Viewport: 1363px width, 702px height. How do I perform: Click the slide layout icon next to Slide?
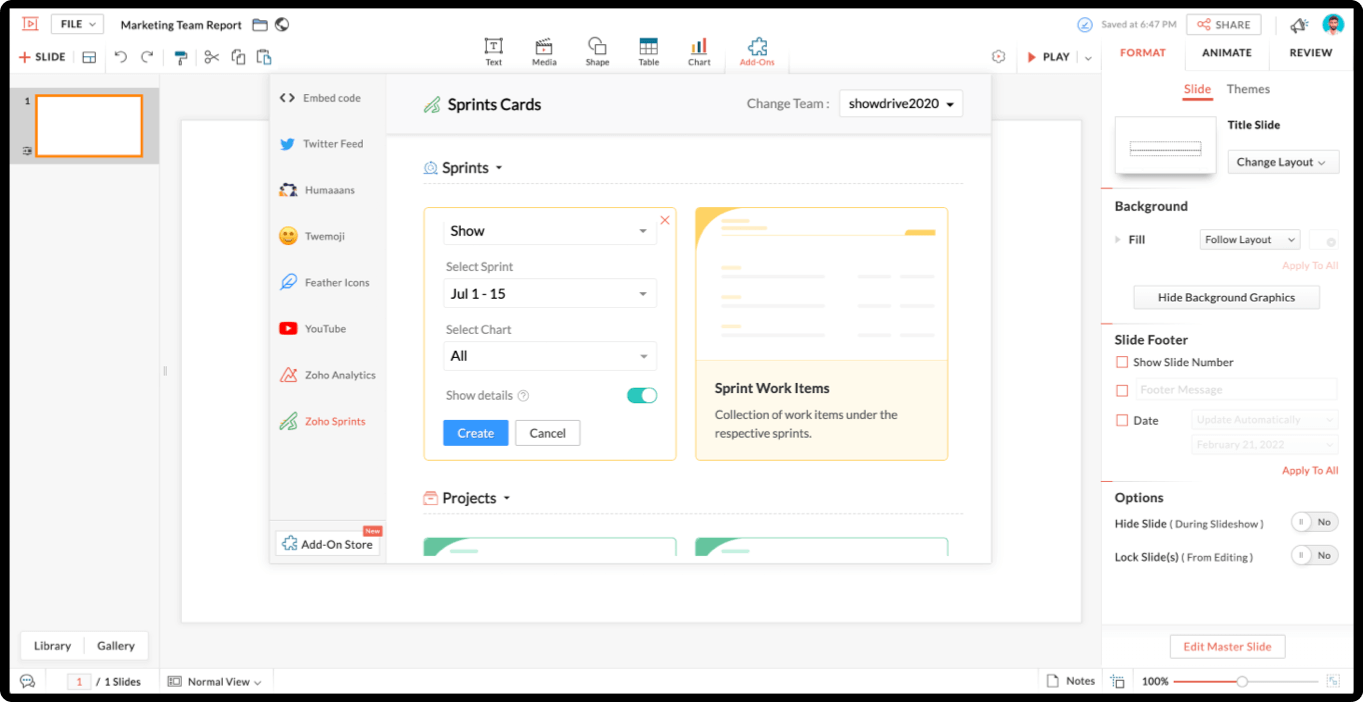pyautogui.click(x=89, y=57)
